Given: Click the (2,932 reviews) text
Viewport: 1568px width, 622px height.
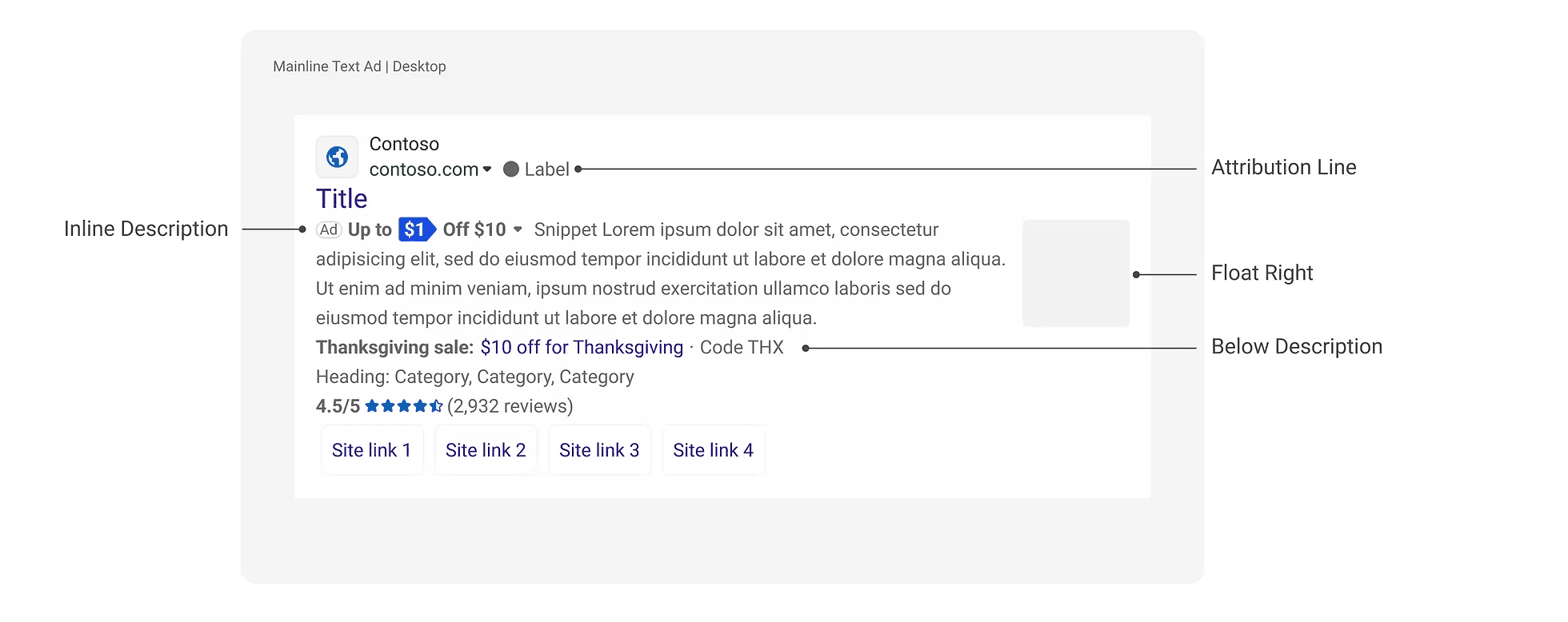Looking at the screenshot, I should pyautogui.click(x=510, y=406).
